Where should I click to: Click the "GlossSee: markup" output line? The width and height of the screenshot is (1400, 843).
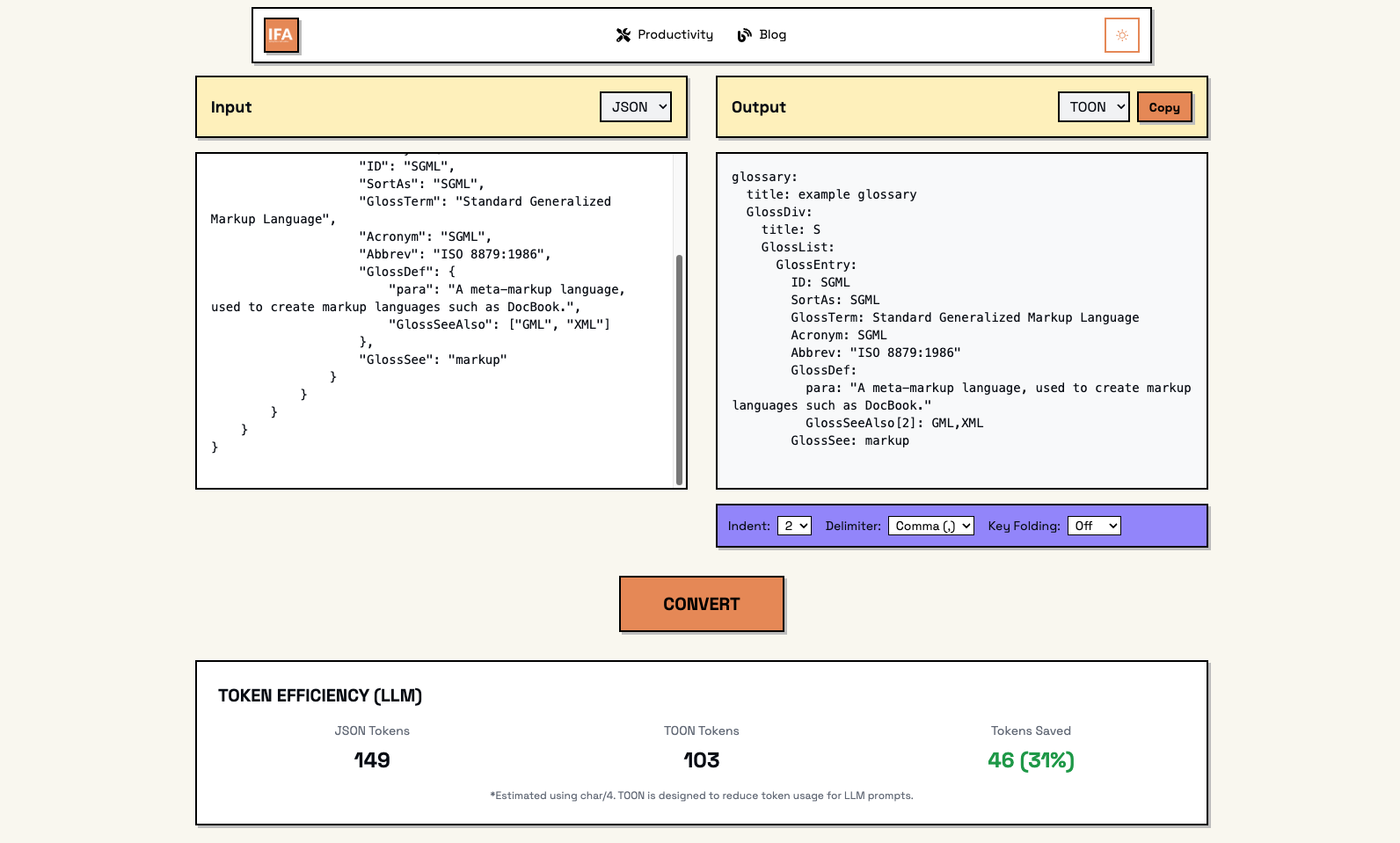[849, 440]
